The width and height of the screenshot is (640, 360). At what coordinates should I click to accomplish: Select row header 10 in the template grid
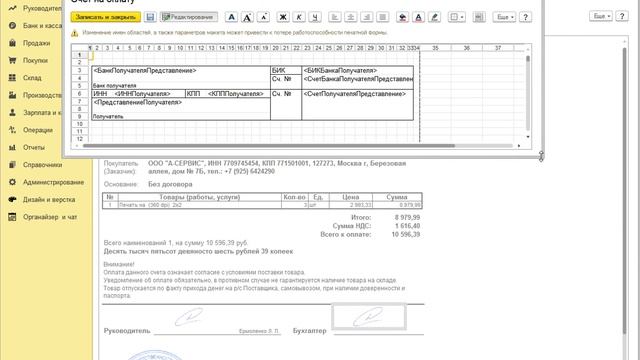pyautogui.click(x=80, y=124)
